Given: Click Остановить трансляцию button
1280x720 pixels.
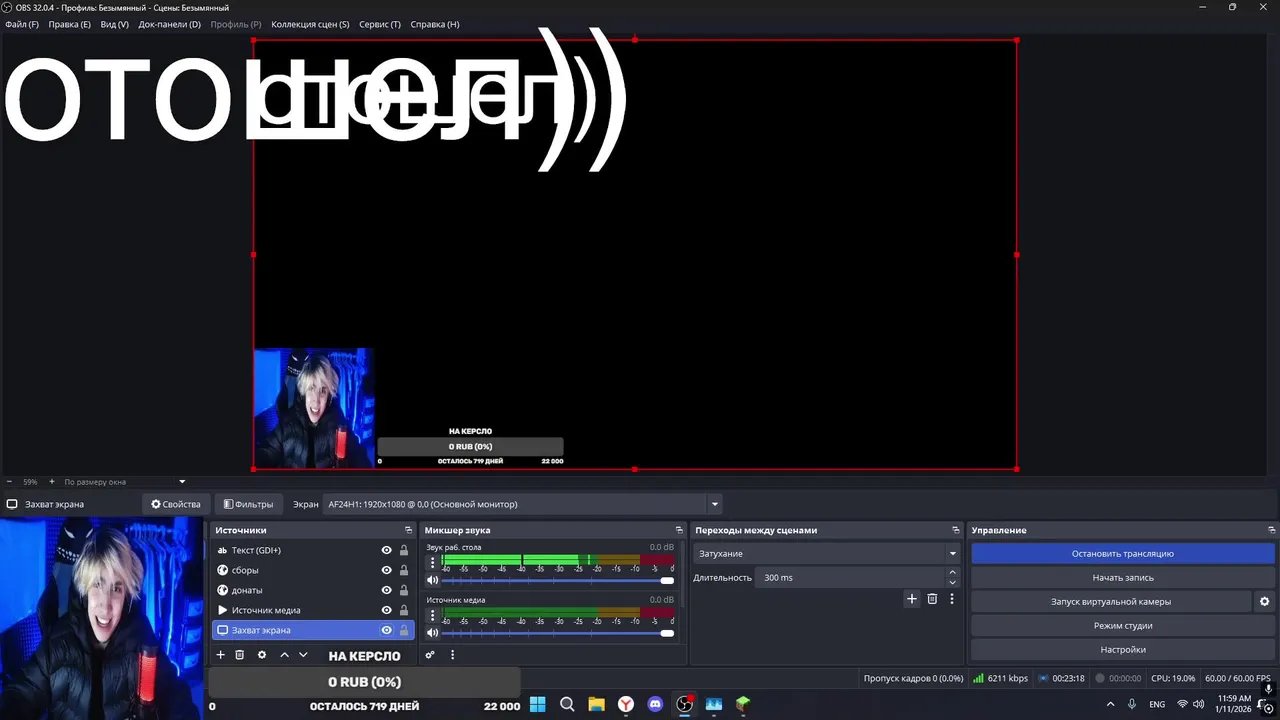Looking at the screenshot, I should [1123, 553].
